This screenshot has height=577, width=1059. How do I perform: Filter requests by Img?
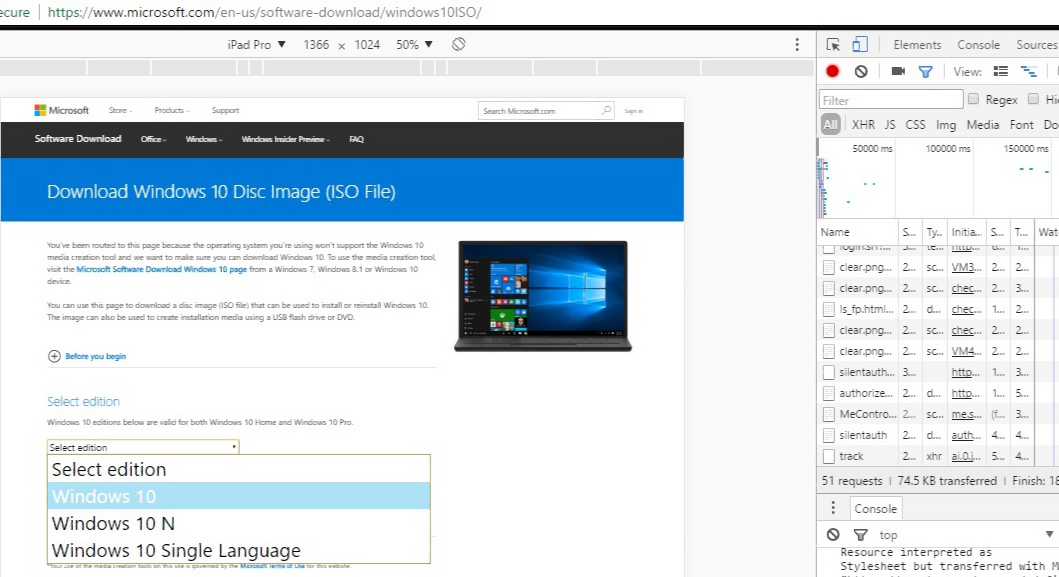946,124
